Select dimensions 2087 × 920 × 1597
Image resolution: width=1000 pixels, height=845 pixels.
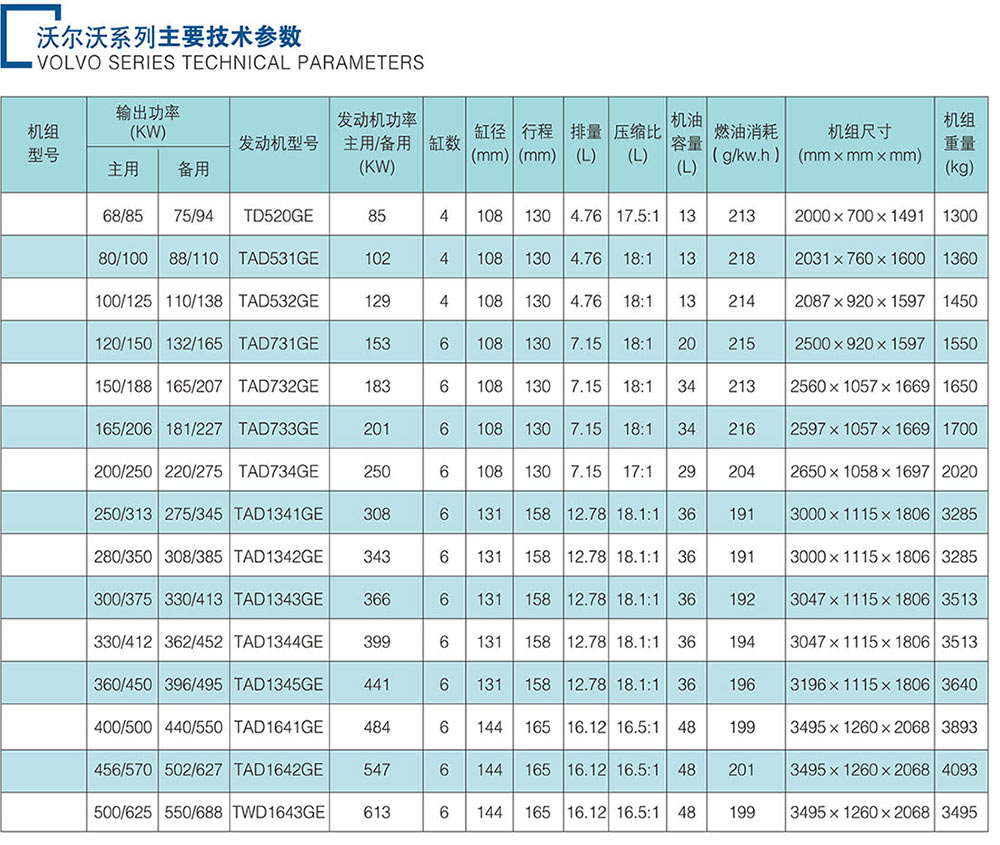(x=860, y=301)
